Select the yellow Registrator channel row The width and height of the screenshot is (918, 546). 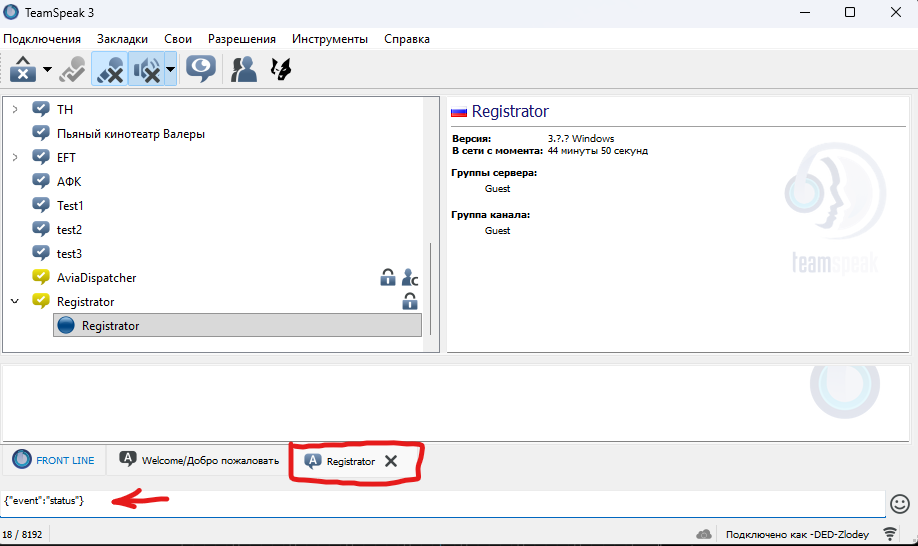pyautogui.click(x=85, y=301)
